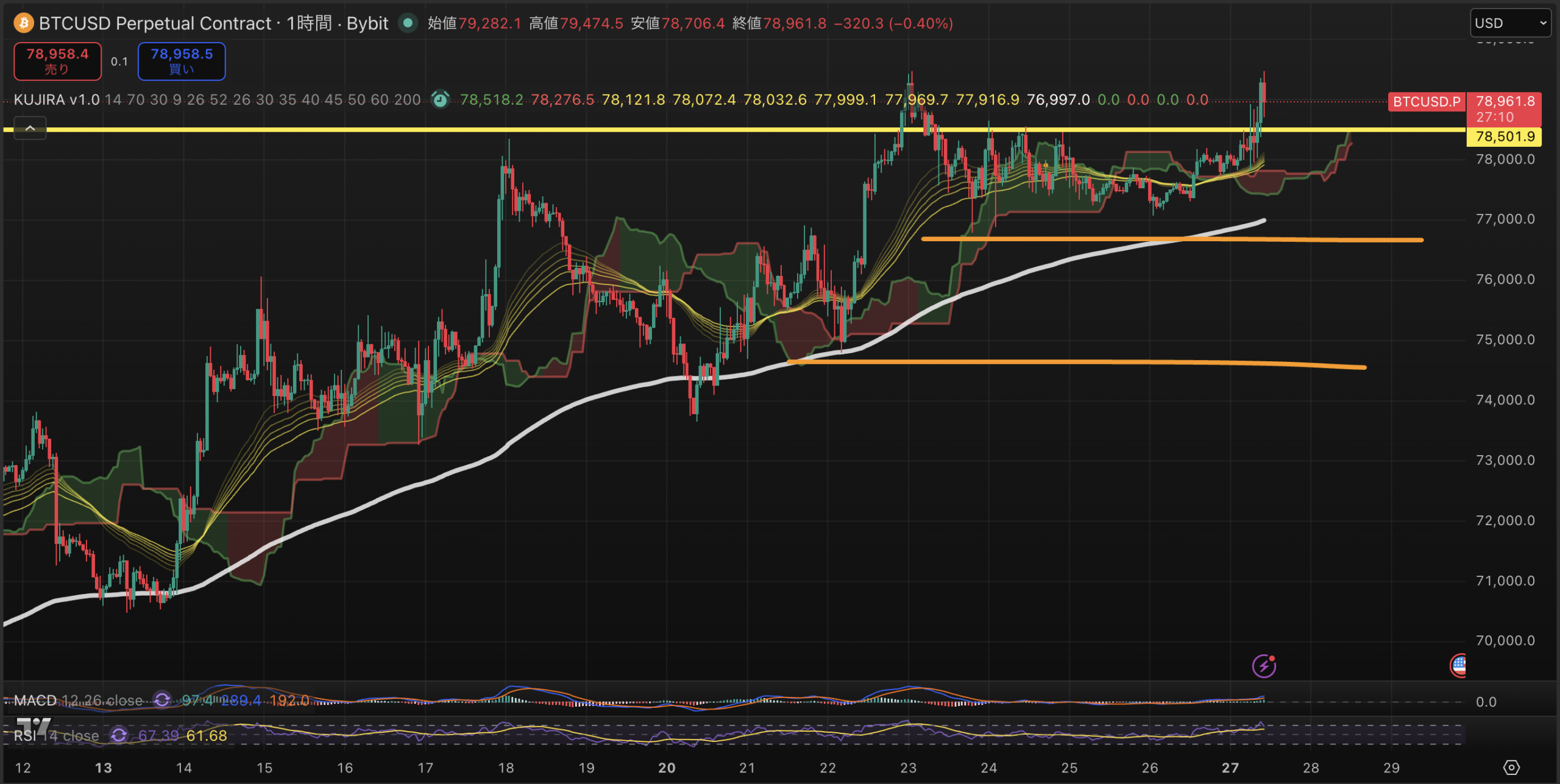Collapse the indicator legend with chevron button
Image resolution: width=1560 pixels, height=784 pixels.
(x=30, y=129)
